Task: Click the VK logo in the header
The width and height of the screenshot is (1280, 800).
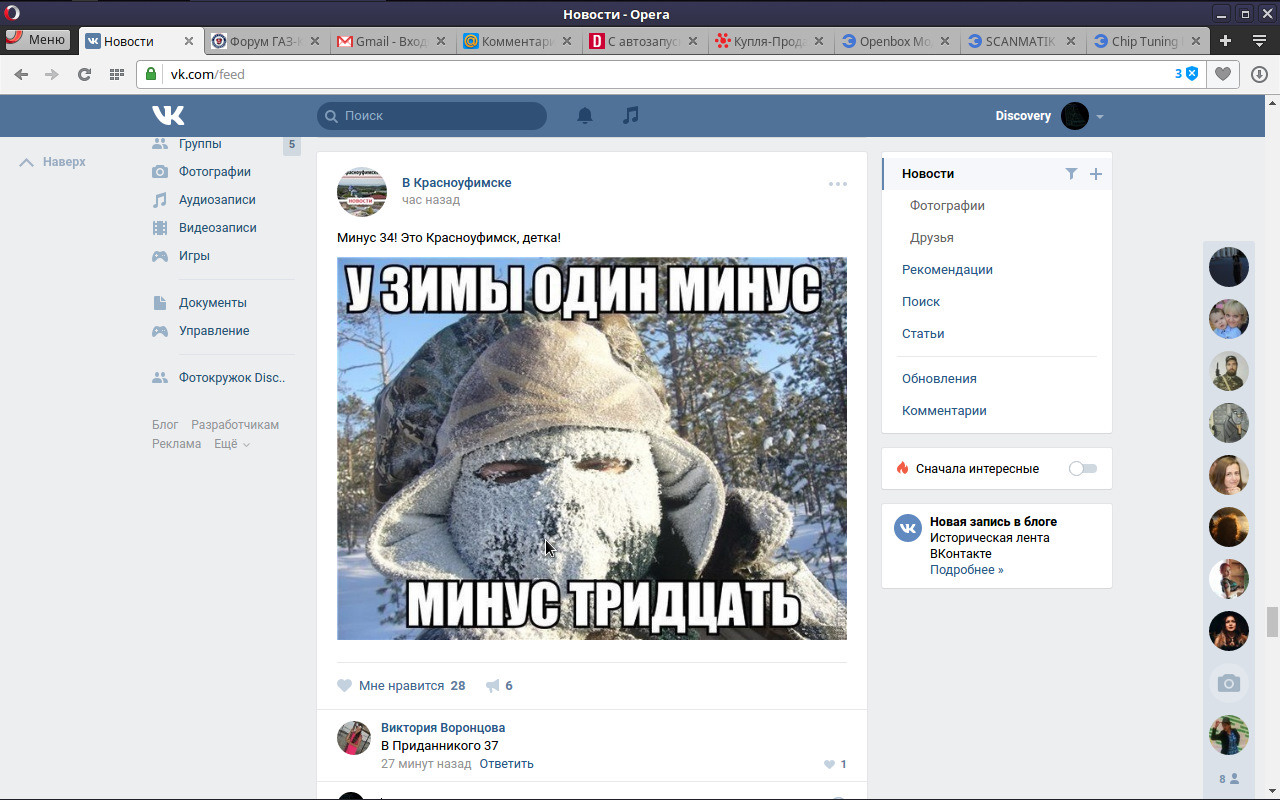Action: 168,115
